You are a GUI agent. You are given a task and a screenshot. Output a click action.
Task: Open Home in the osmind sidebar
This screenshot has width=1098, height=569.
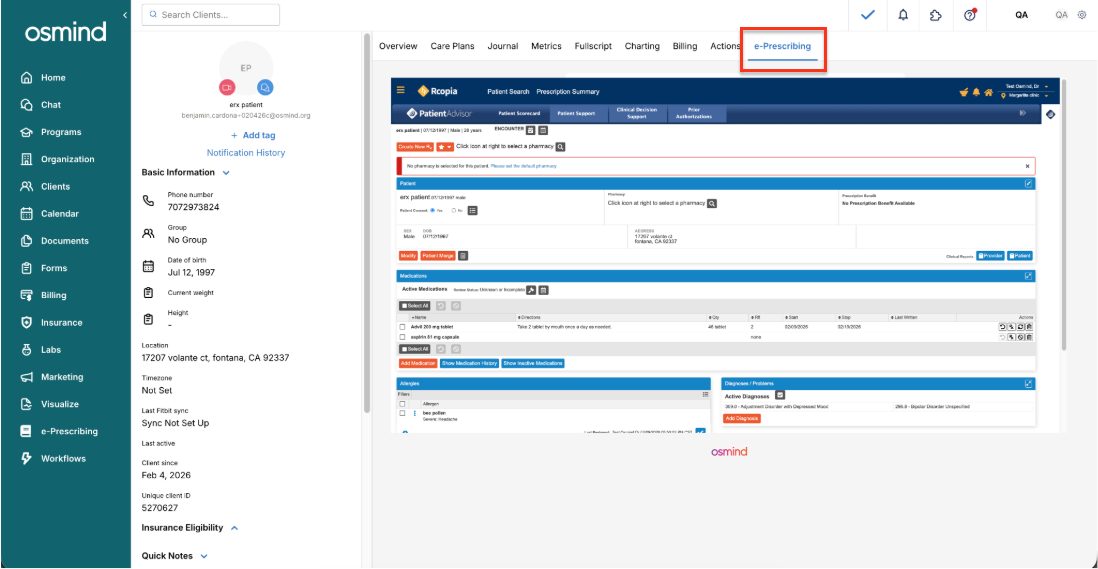point(43,78)
